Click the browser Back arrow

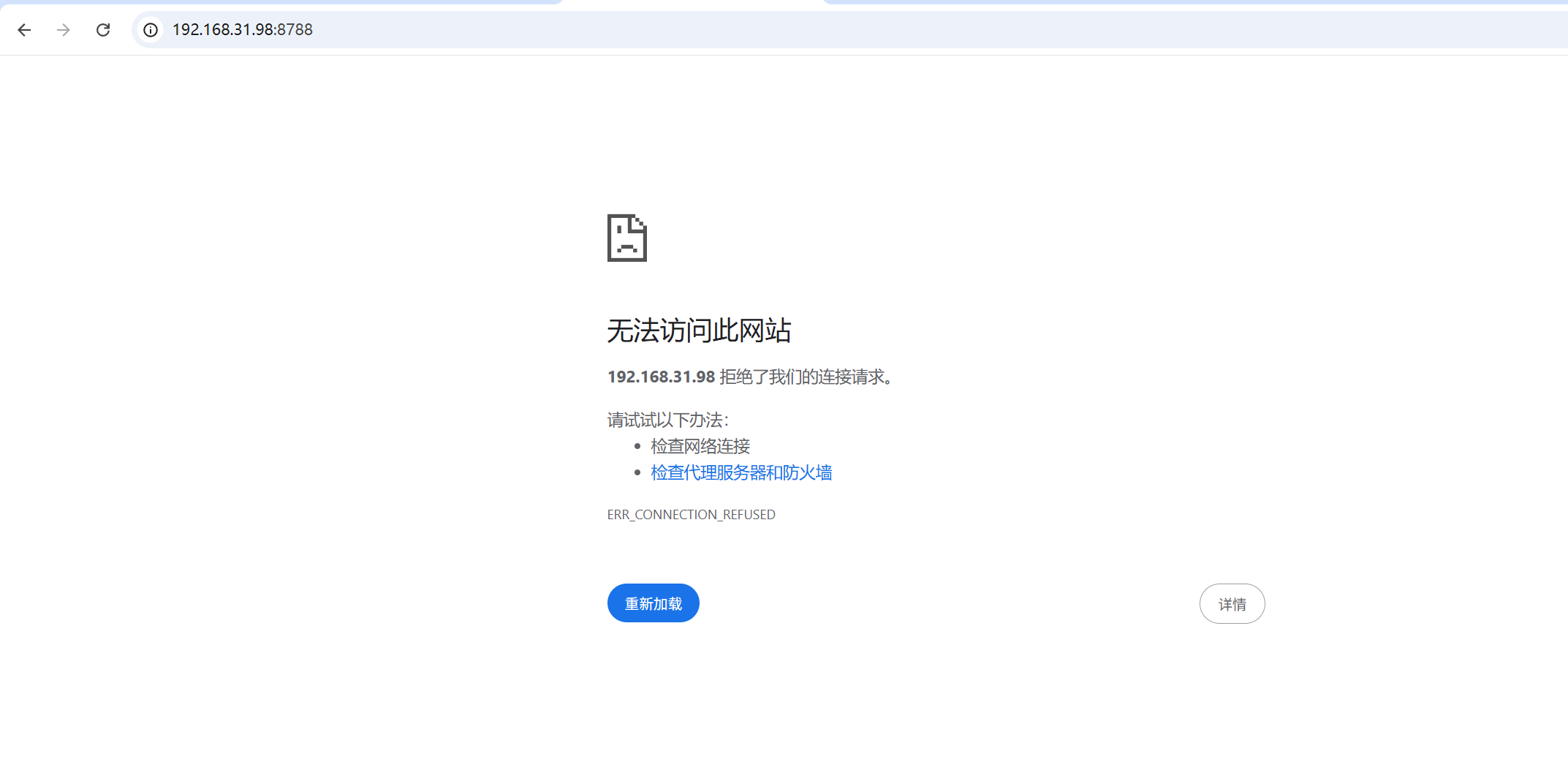[24, 30]
